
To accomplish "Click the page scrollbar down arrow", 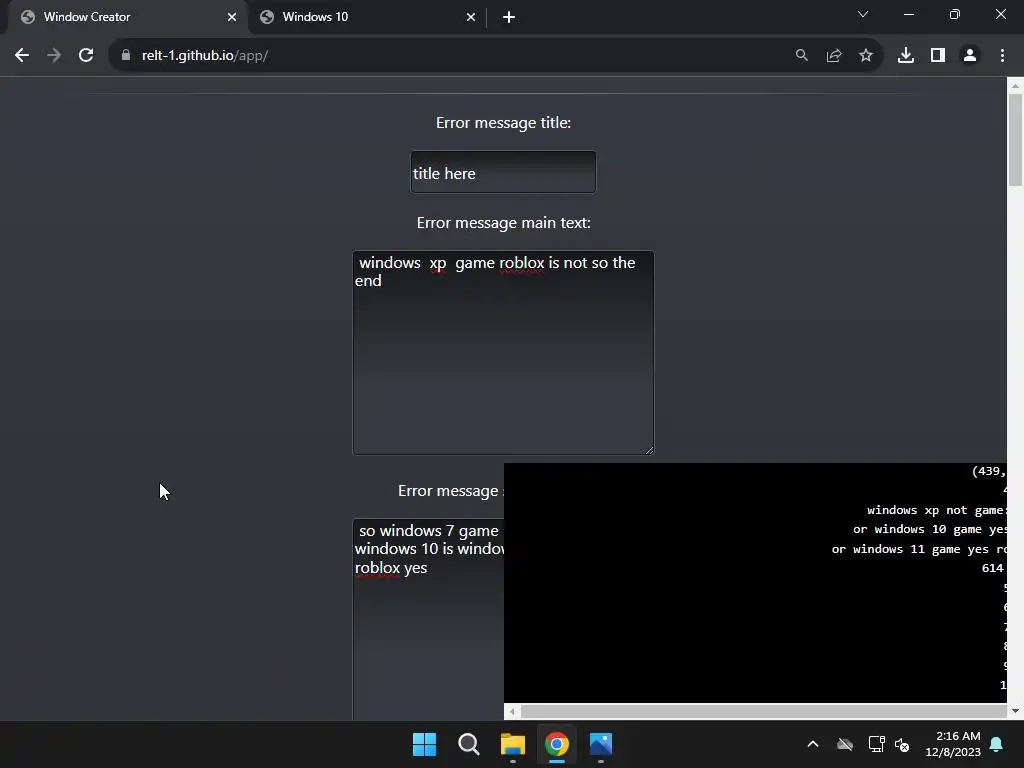I will pyautogui.click(x=1015, y=711).
